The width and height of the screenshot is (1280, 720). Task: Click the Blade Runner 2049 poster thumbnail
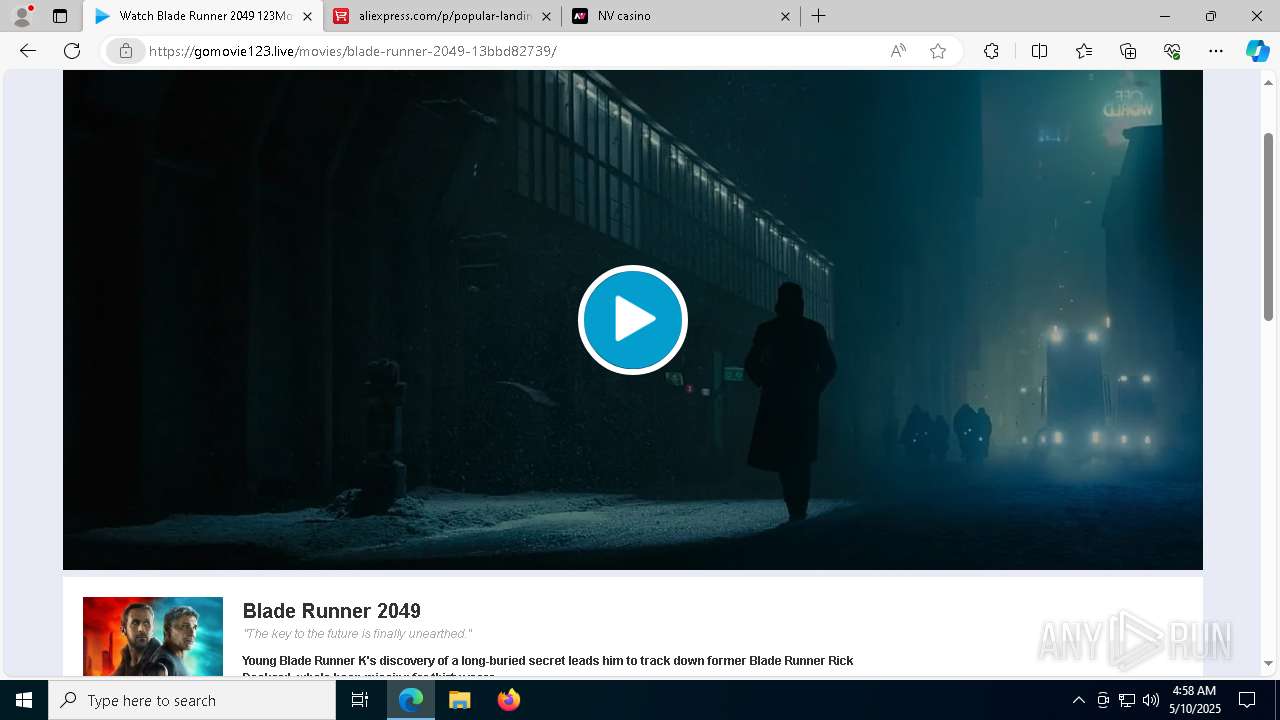click(x=153, y=637)
